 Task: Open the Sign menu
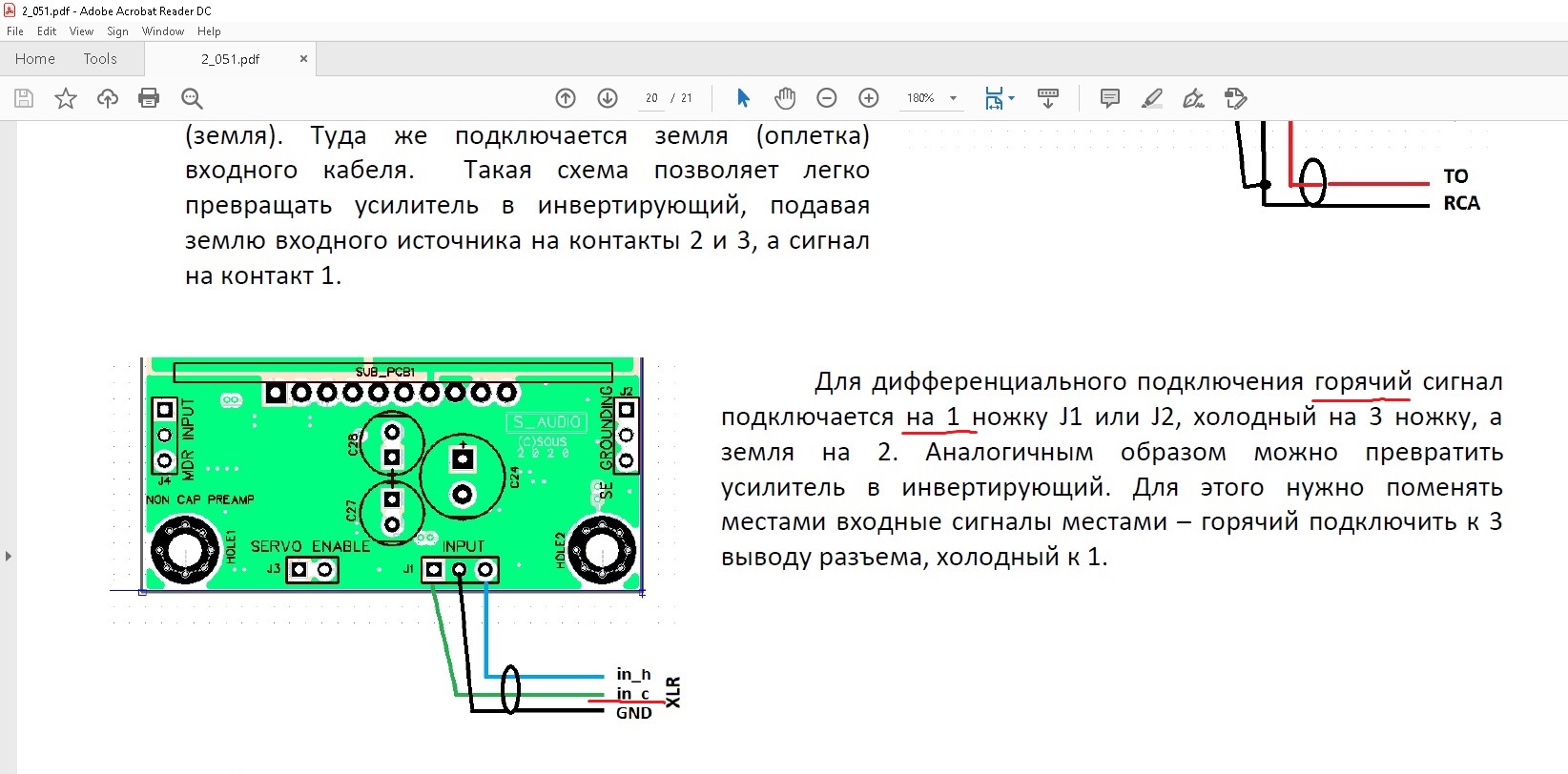tap(117, 31)
